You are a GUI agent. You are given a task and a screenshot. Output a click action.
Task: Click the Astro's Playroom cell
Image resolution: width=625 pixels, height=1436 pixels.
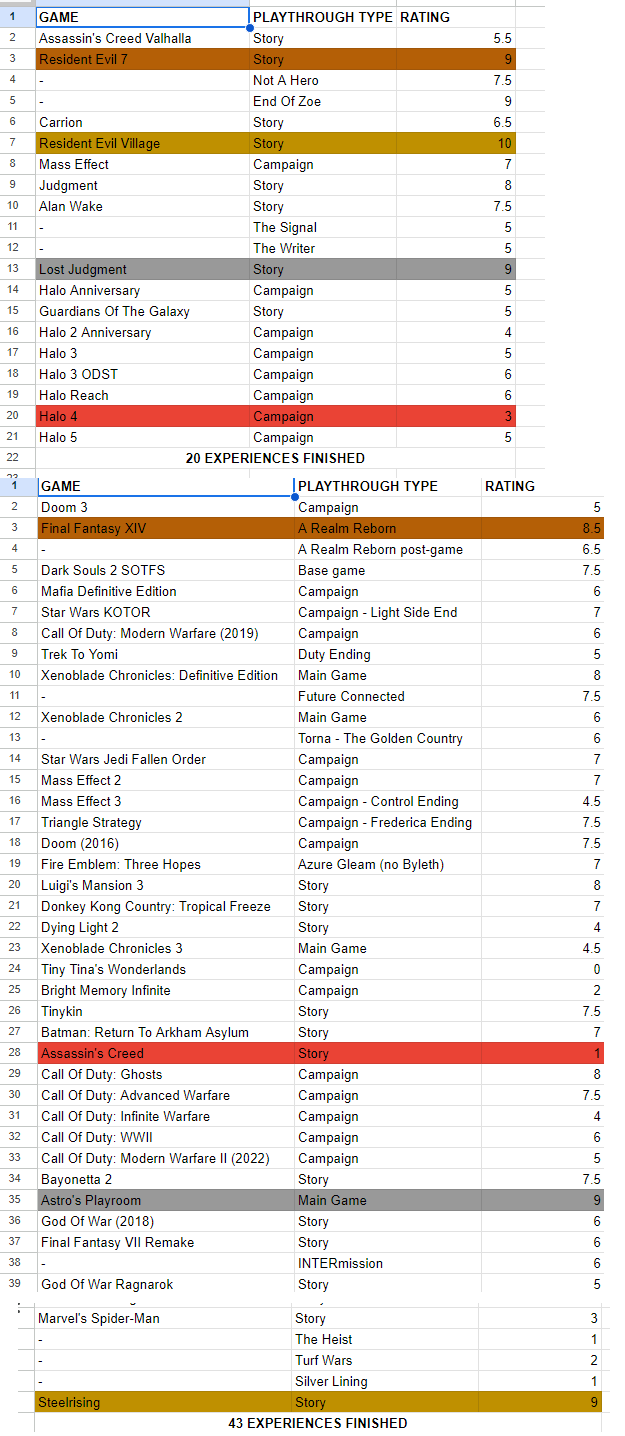(165, 1200)
